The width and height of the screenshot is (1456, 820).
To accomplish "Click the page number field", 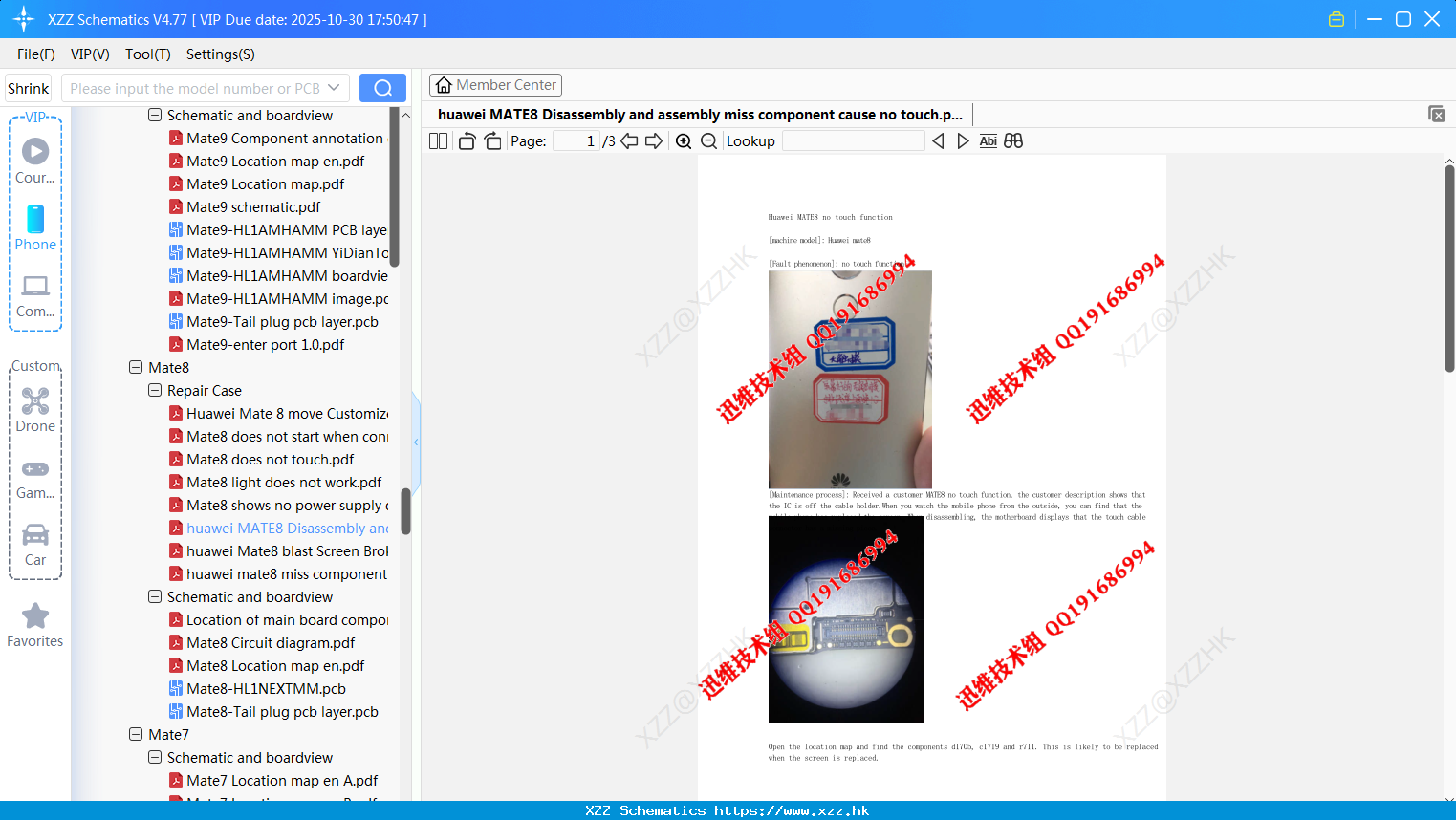I will 576,141.
